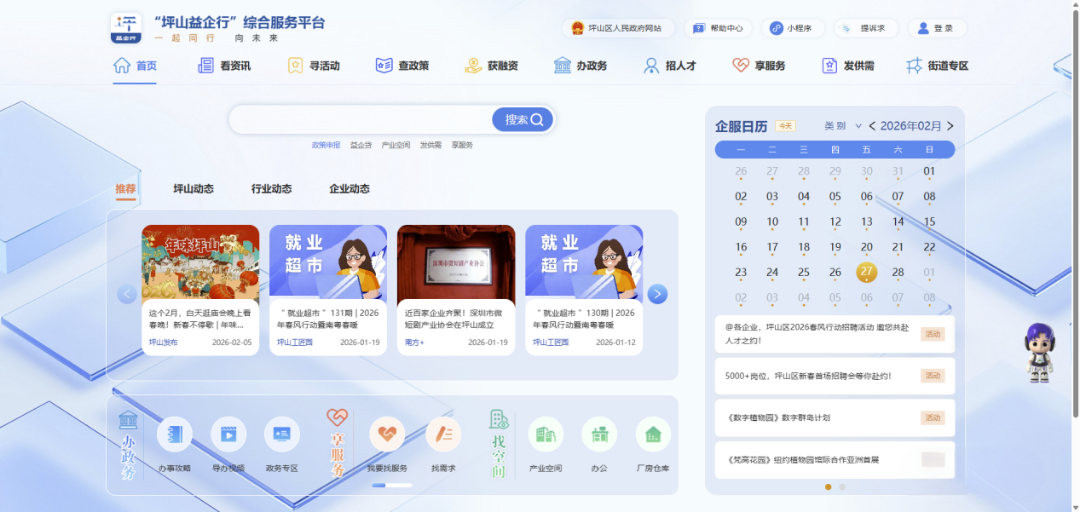Click the robot assistant mascot
1080x512 pixels.
1041,351
